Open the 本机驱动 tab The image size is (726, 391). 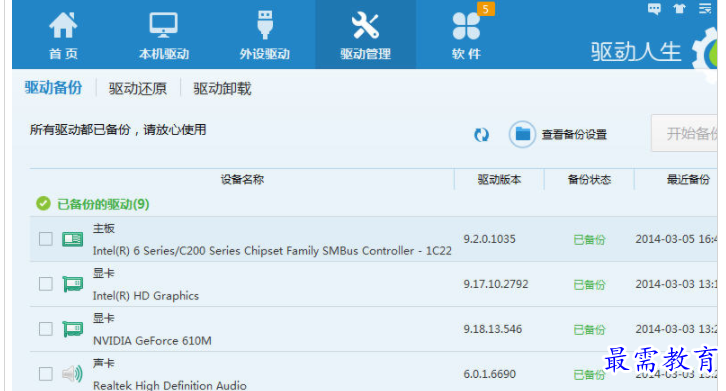[164, 35]
